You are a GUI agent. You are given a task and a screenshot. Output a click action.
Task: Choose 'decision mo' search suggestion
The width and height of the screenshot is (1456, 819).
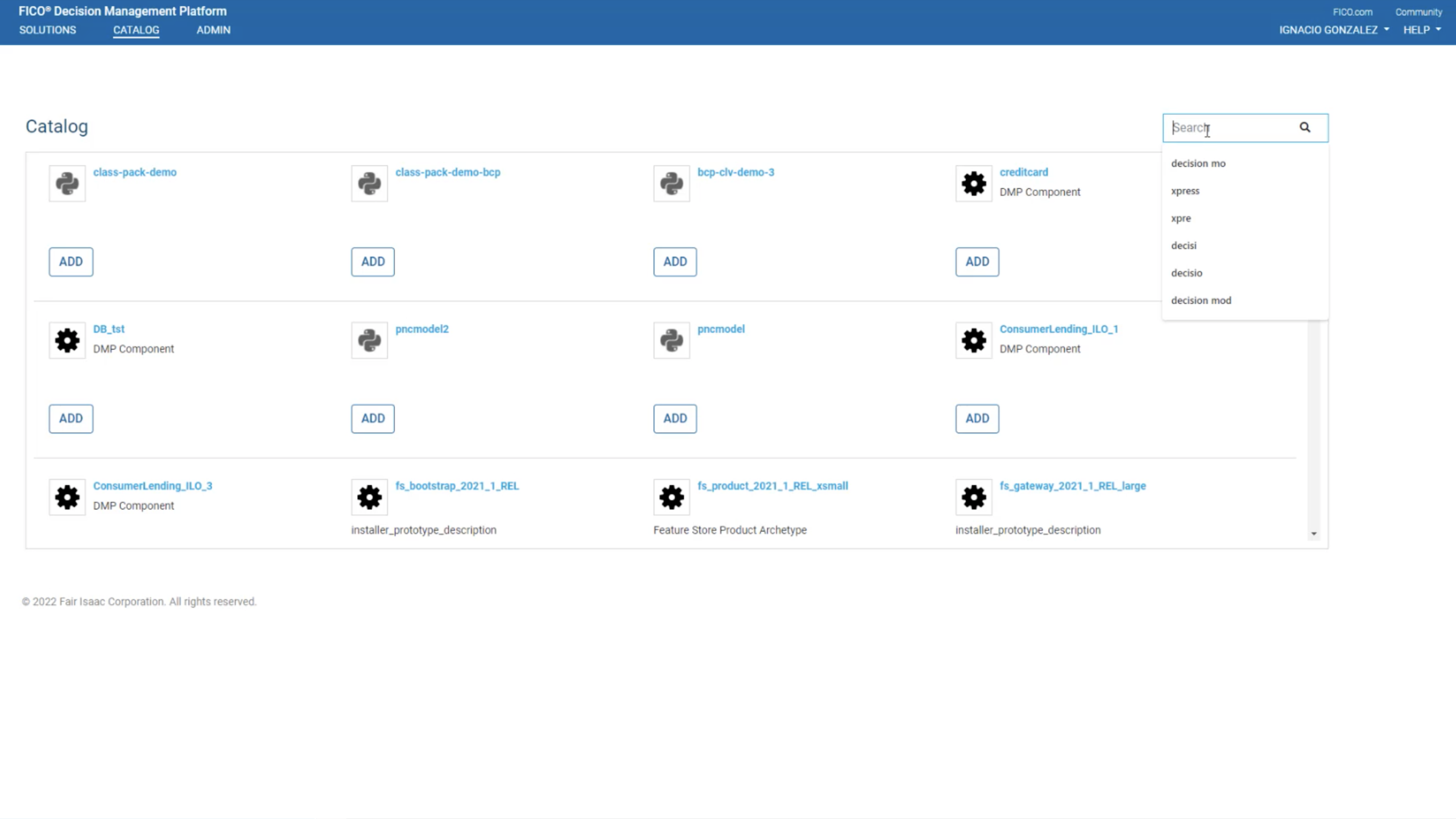click(1245, 163)
